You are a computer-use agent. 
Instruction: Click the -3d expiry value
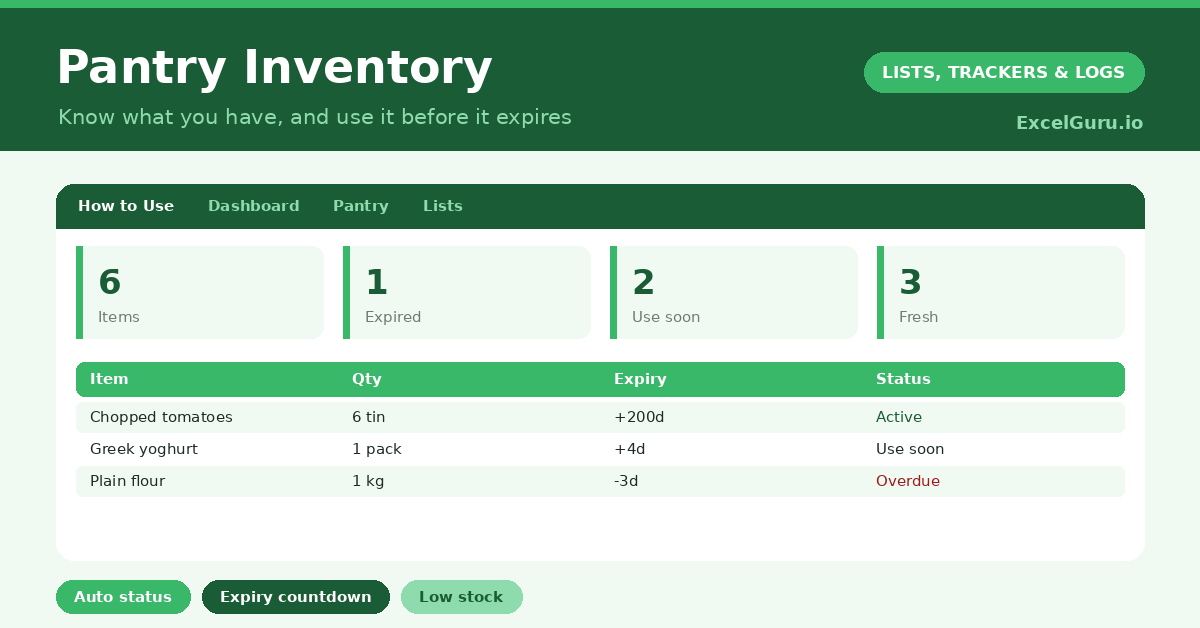[x=626, y=481]
